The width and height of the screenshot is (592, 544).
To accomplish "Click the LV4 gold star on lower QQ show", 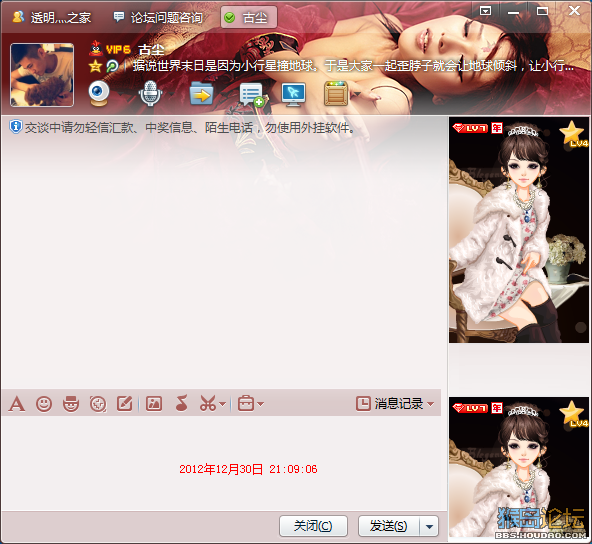I will click(573, 414).
